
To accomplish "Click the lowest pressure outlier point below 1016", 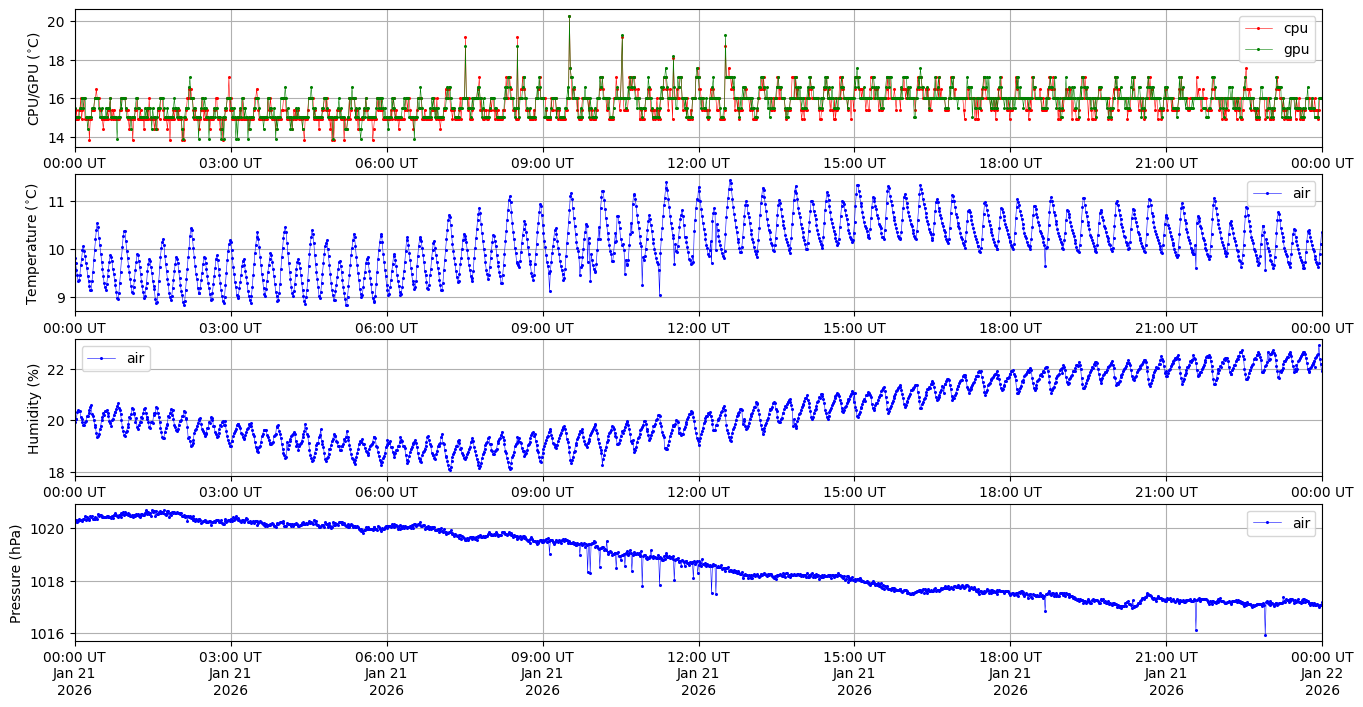I will click(x=1265, y=635).
